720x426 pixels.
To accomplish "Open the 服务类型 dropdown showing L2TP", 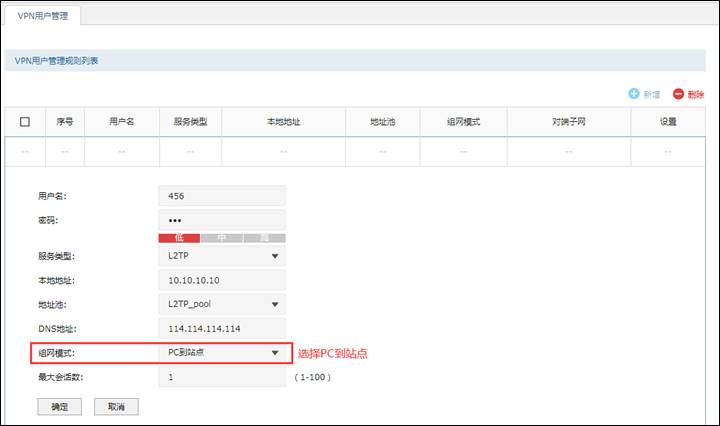I will pos(222,257).
